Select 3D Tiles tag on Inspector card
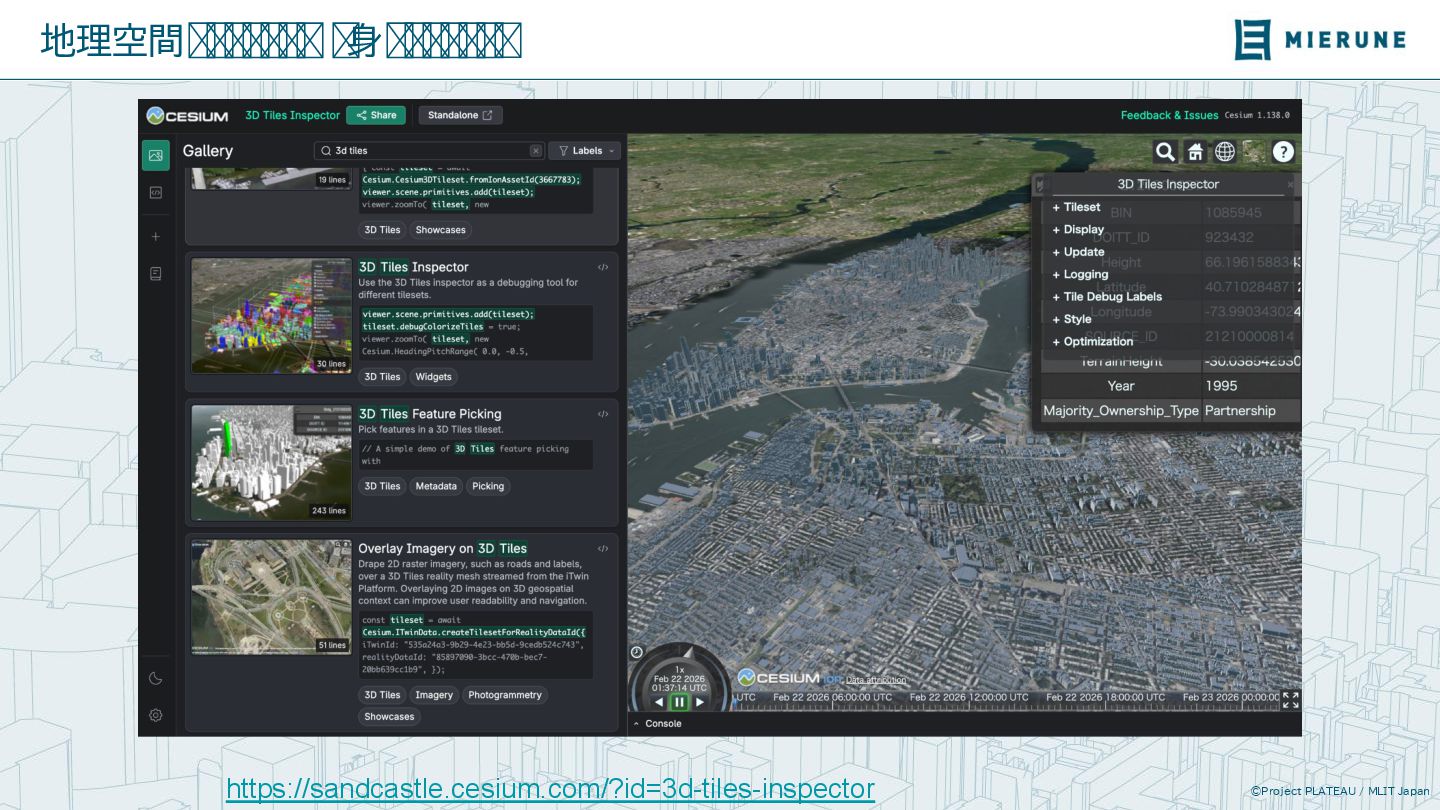Screen dimensions: 1440x810 (382, 377)
